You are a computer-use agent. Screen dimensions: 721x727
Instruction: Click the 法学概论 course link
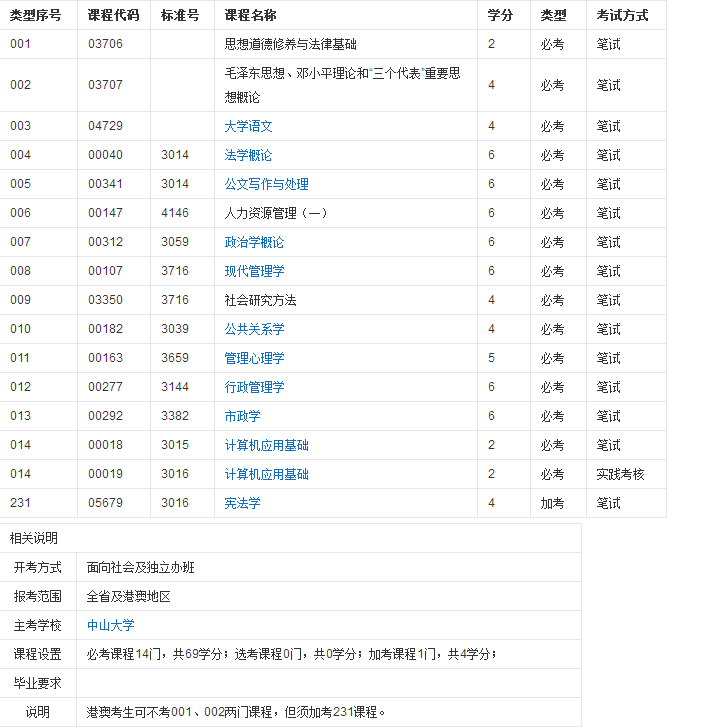pos(248,155)
